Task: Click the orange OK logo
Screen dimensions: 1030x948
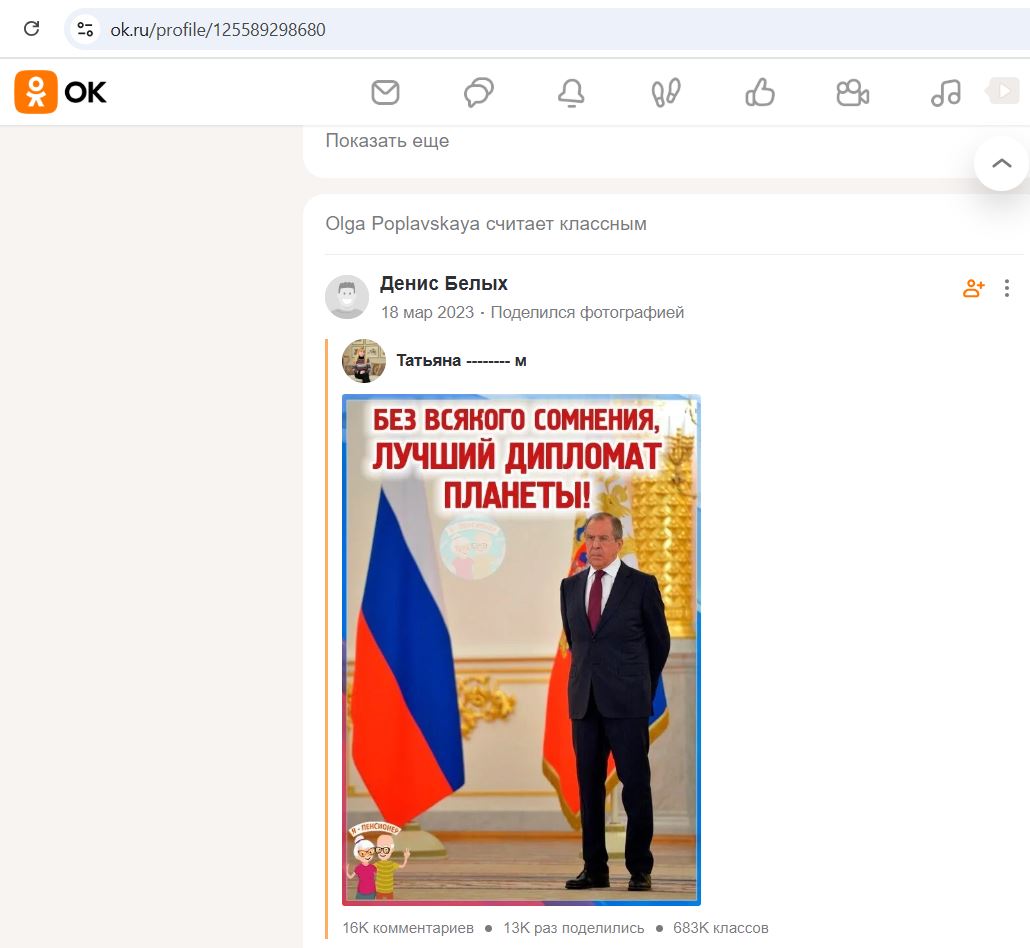Action: [x=60, y=92]
